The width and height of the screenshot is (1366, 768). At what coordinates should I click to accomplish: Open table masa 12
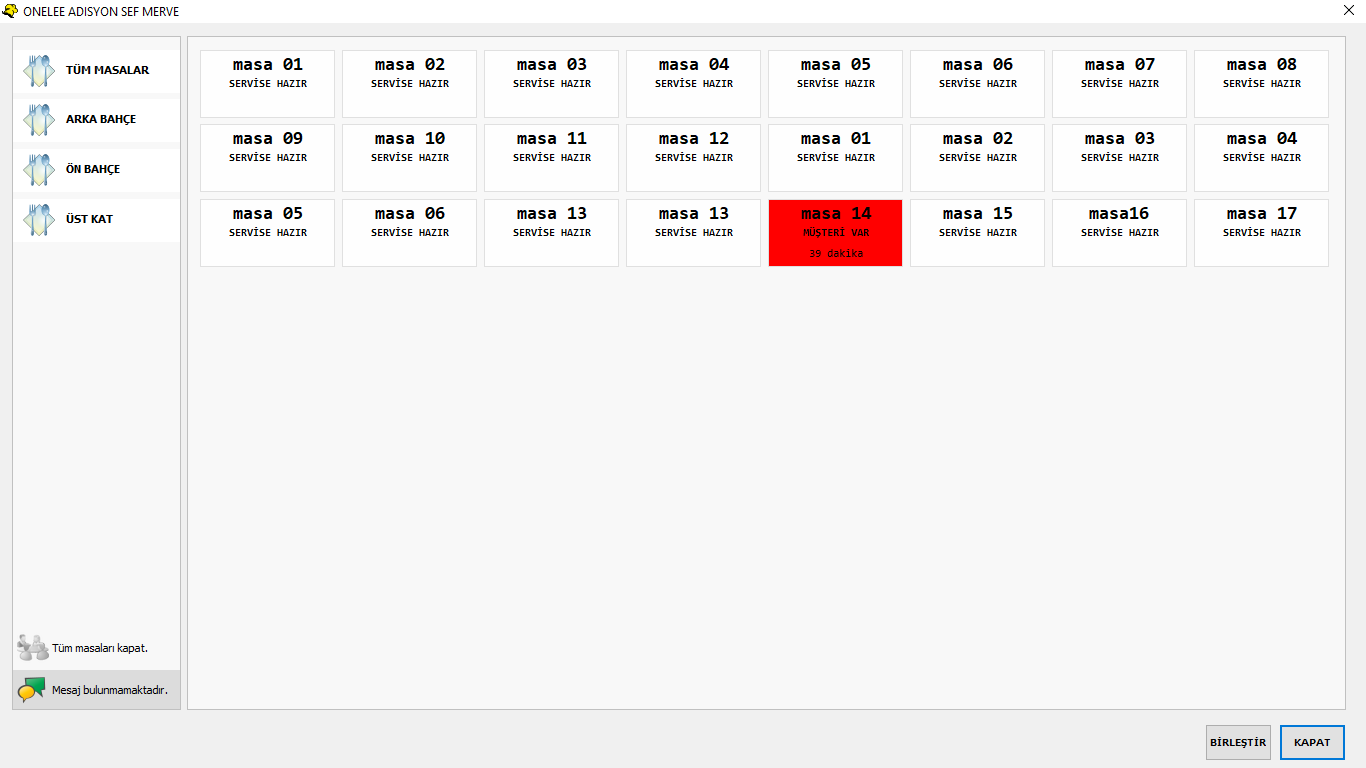693,158
